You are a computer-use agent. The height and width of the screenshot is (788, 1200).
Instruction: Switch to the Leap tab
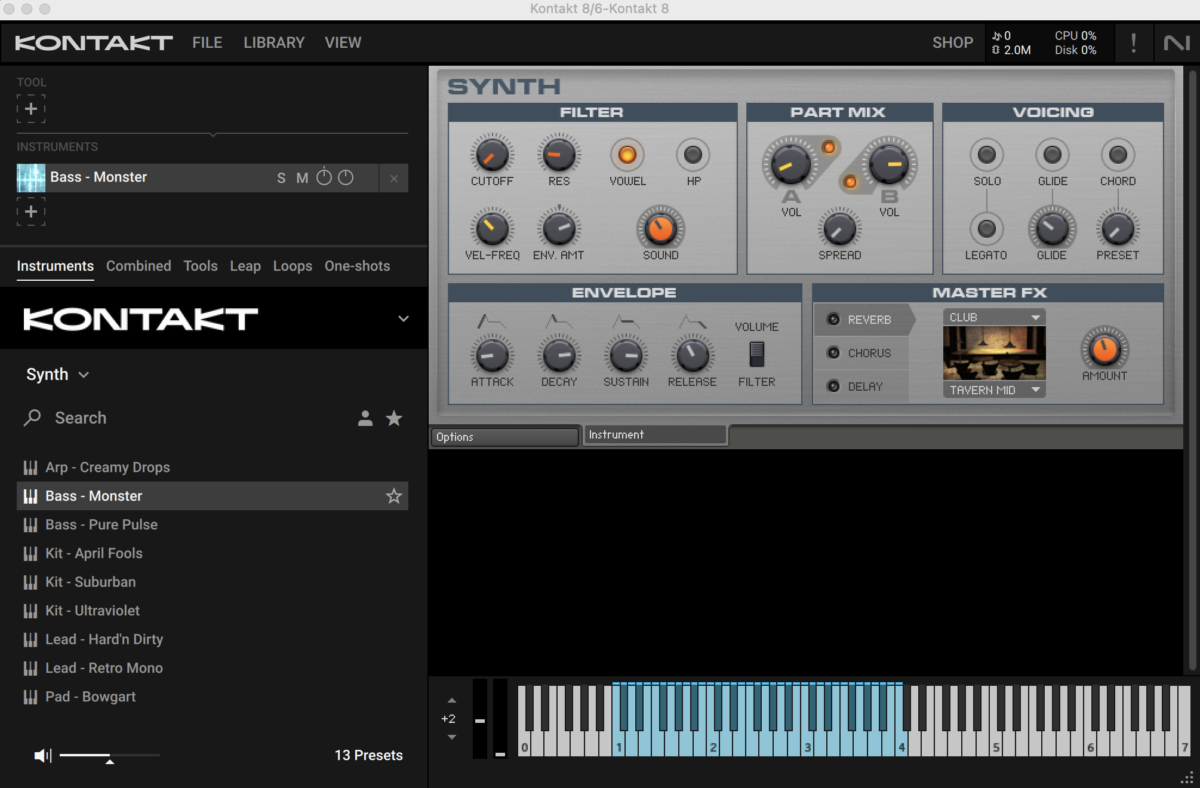[x=245, y=266]
